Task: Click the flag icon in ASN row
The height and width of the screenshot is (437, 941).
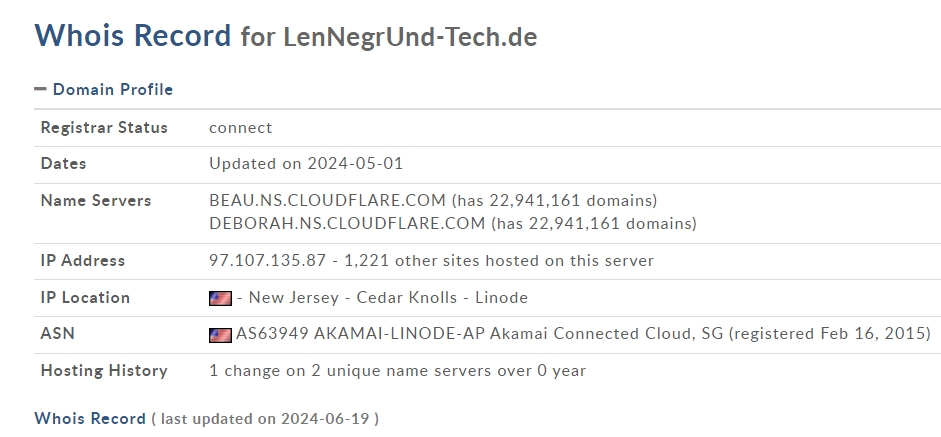Action: click(220, 335)
